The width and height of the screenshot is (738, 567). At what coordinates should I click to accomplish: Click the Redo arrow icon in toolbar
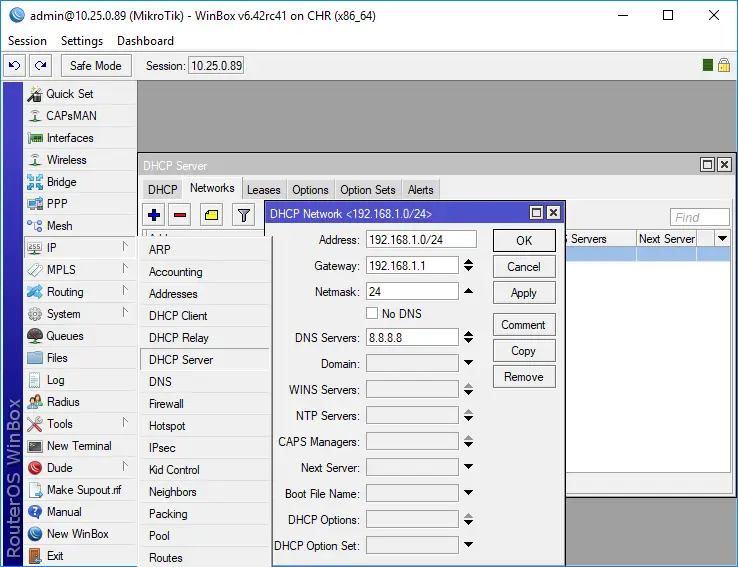point(40,65)
